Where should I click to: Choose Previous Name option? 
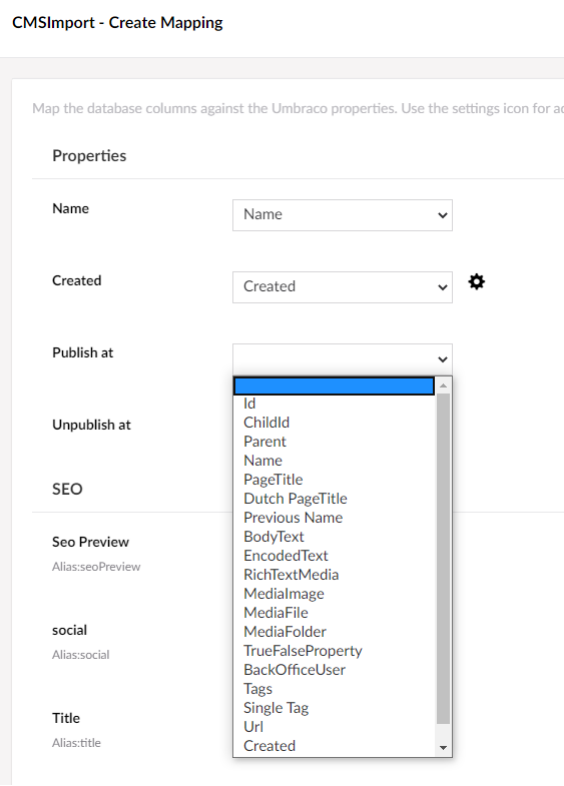[x=334, y=518]
